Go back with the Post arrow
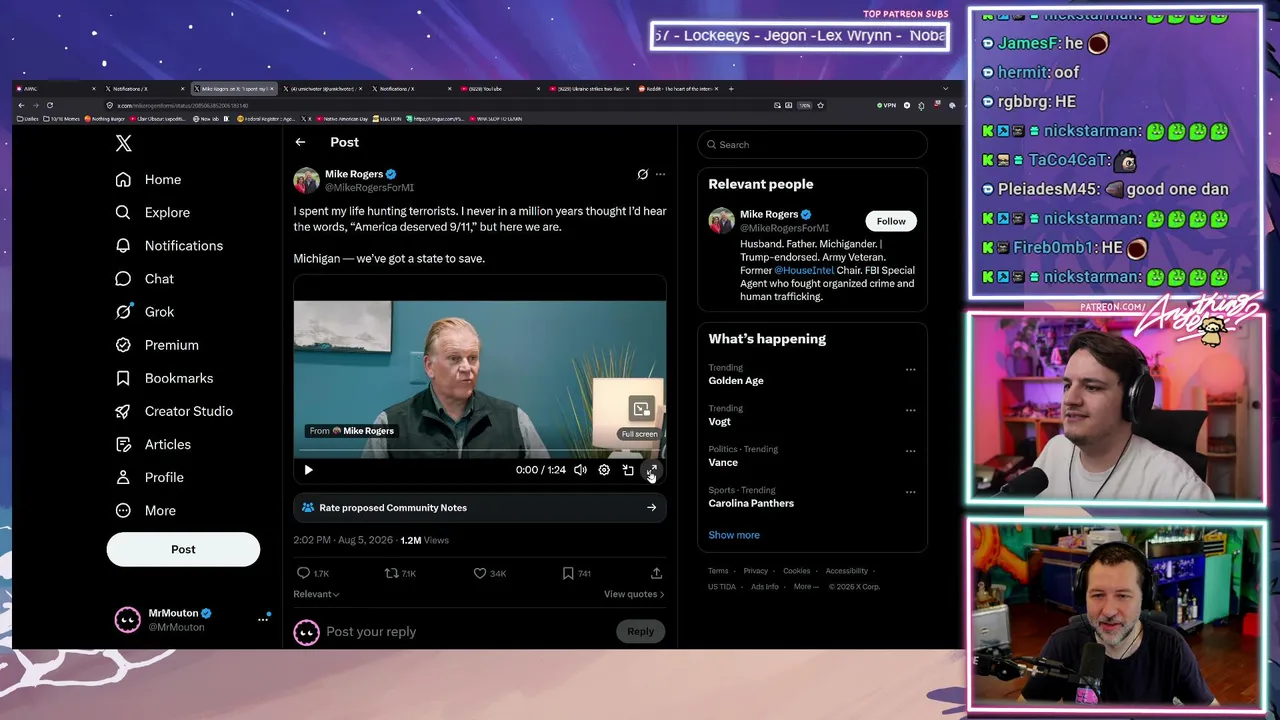Screen dimensions: 1280x720 click(x=300, y=142)
